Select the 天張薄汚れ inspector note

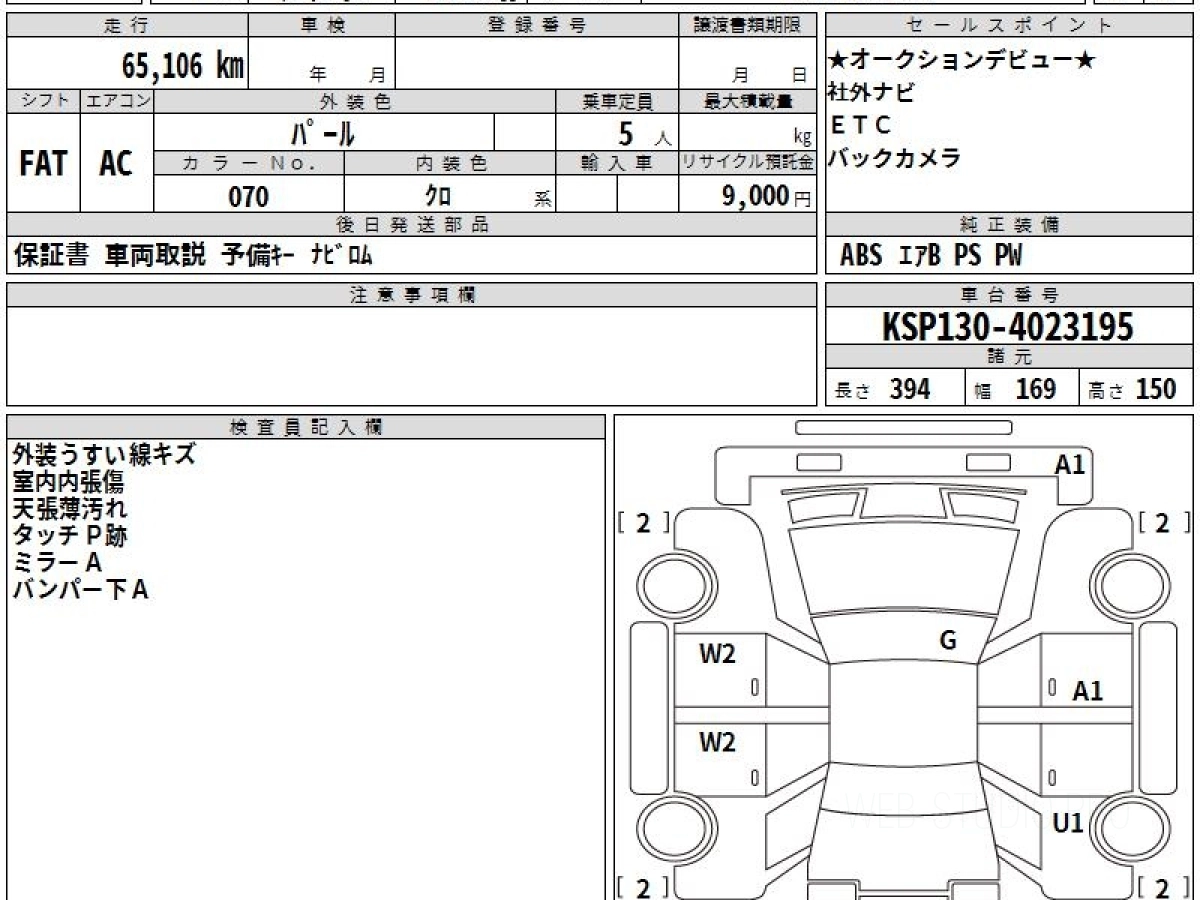click(70, 509)
